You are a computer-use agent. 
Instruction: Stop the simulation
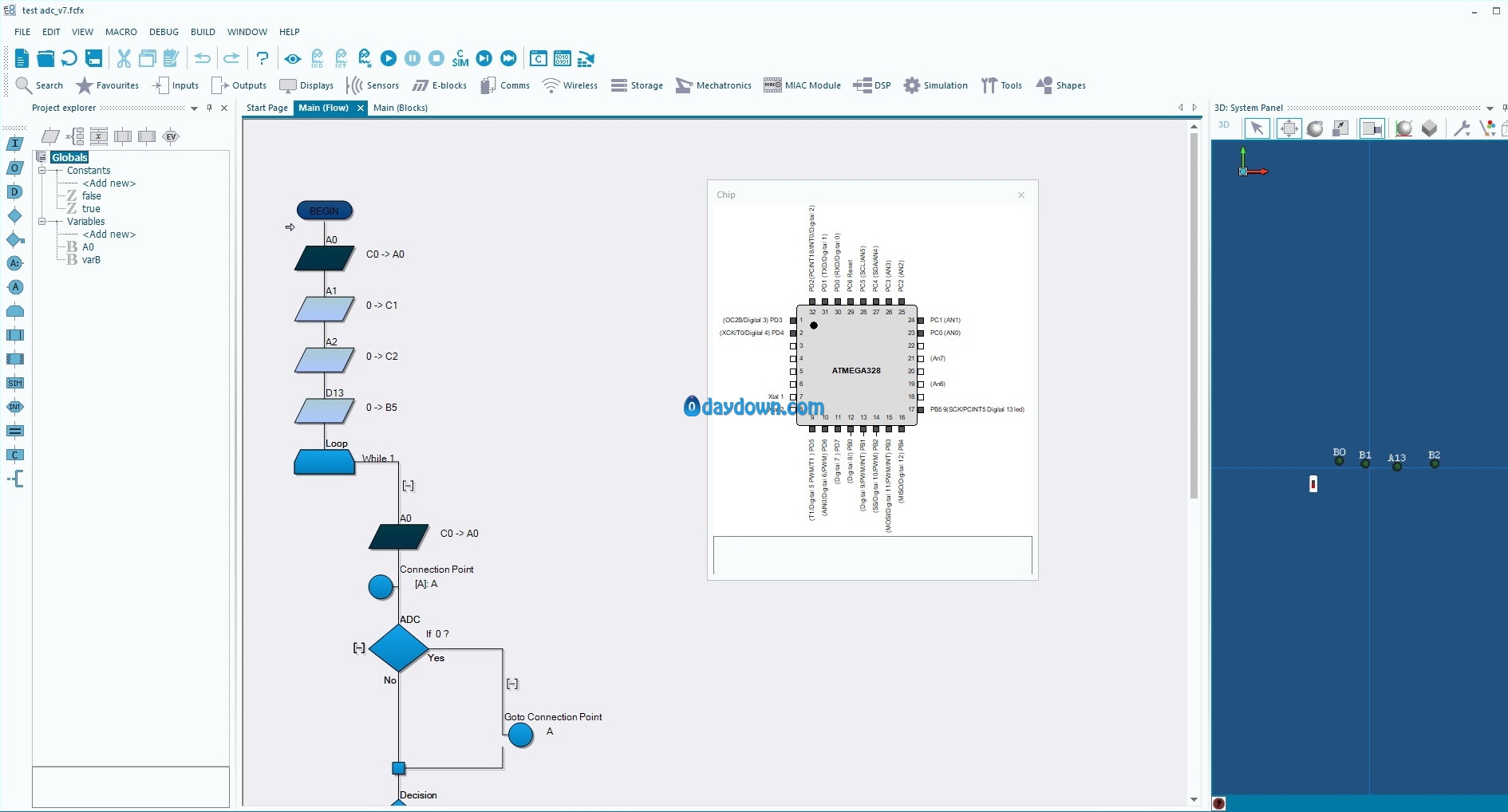coord(436,58)
